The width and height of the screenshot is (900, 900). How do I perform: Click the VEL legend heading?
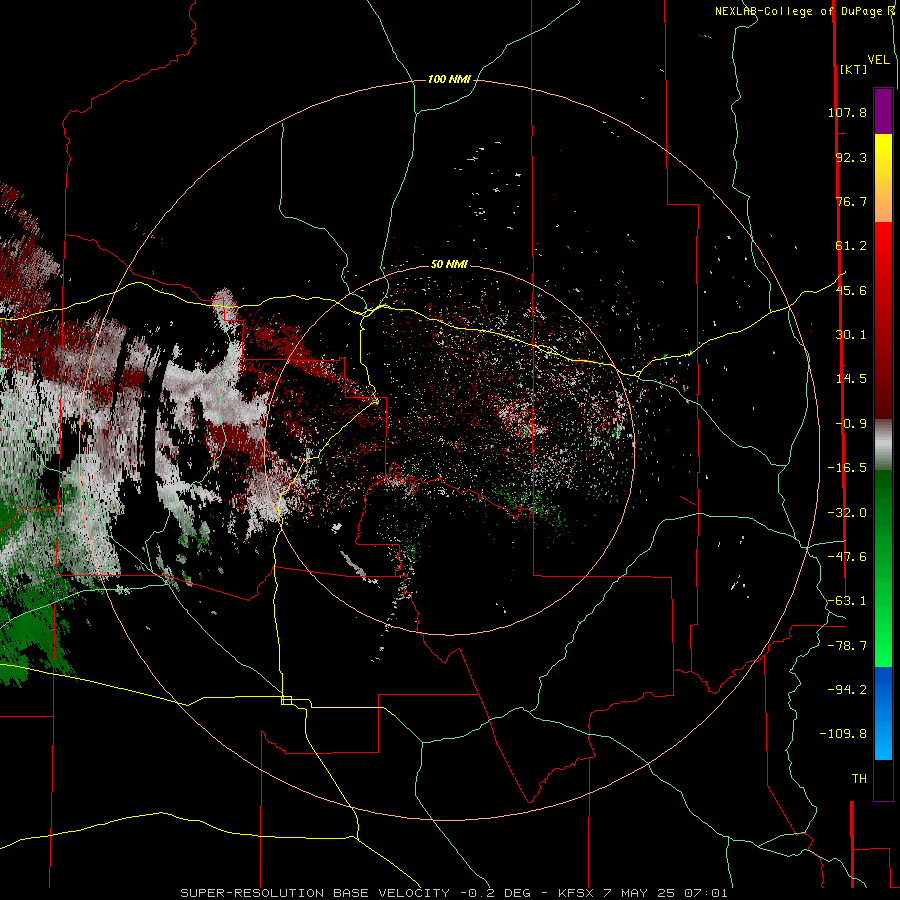[x=878, y=60]
